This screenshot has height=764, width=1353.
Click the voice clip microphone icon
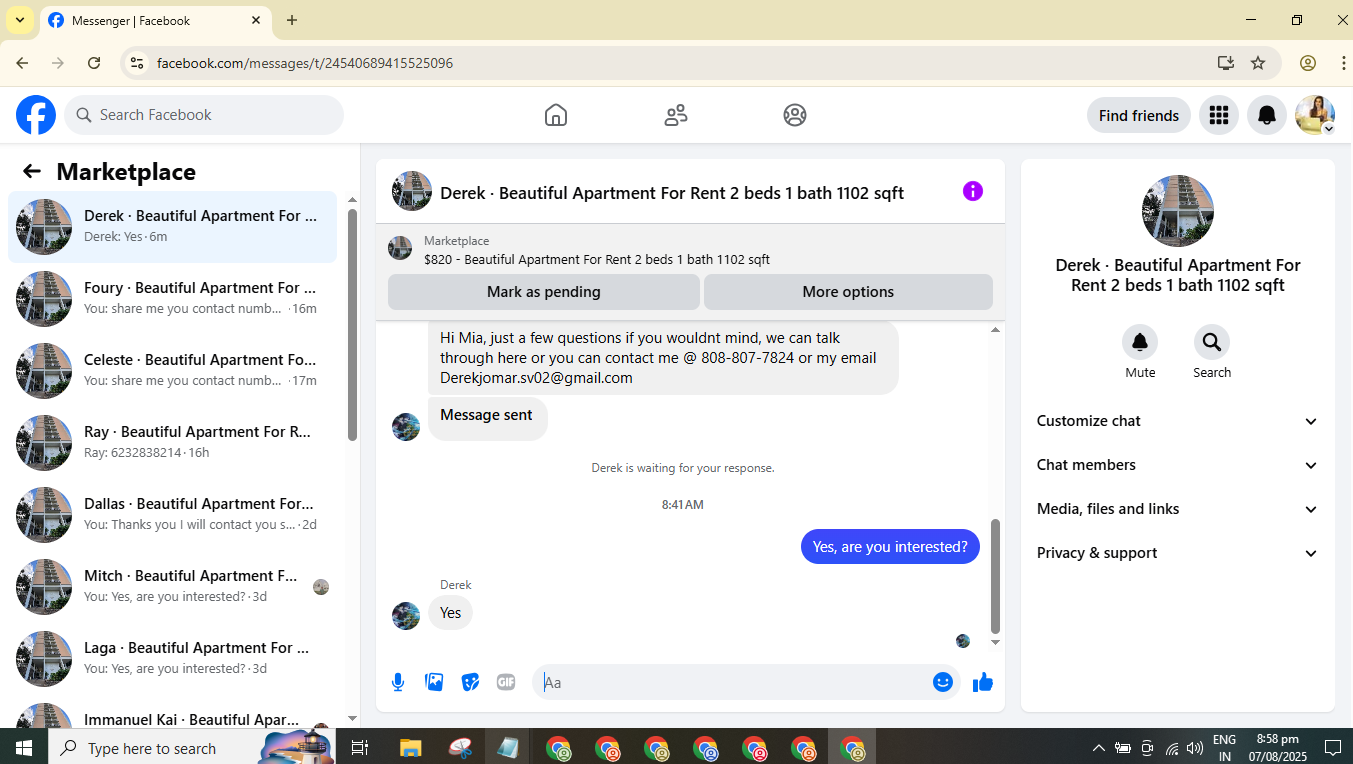(x=398, y=682)
